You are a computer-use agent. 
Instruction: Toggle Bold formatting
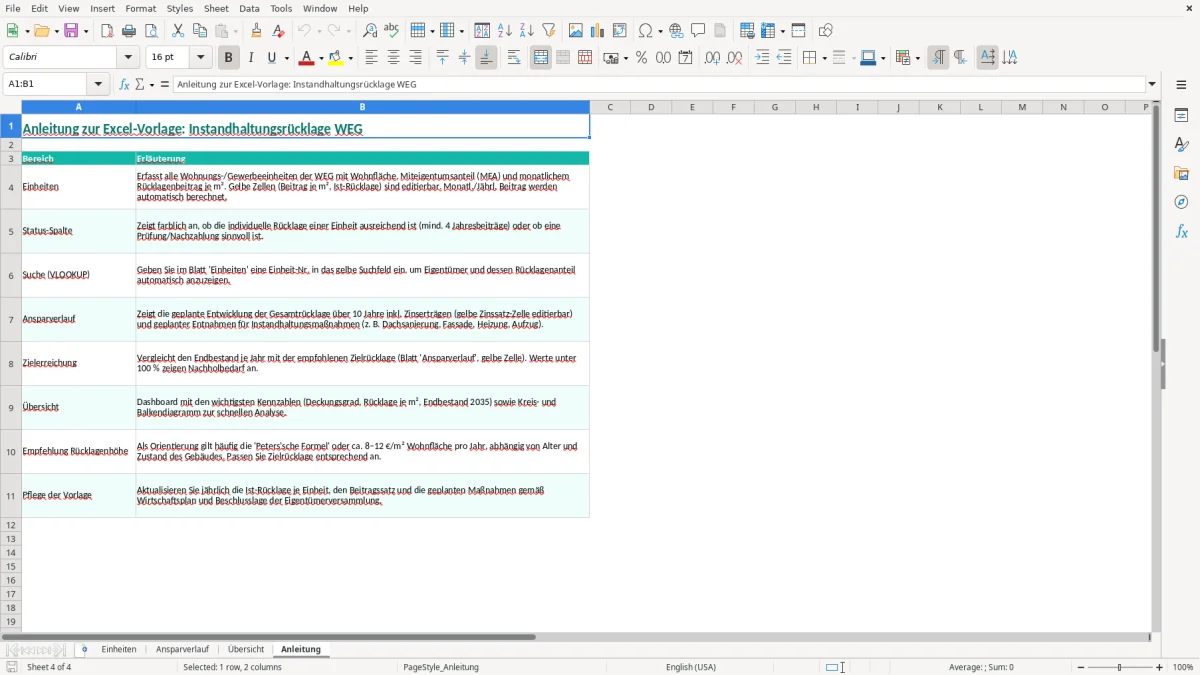tap(229, 58)
